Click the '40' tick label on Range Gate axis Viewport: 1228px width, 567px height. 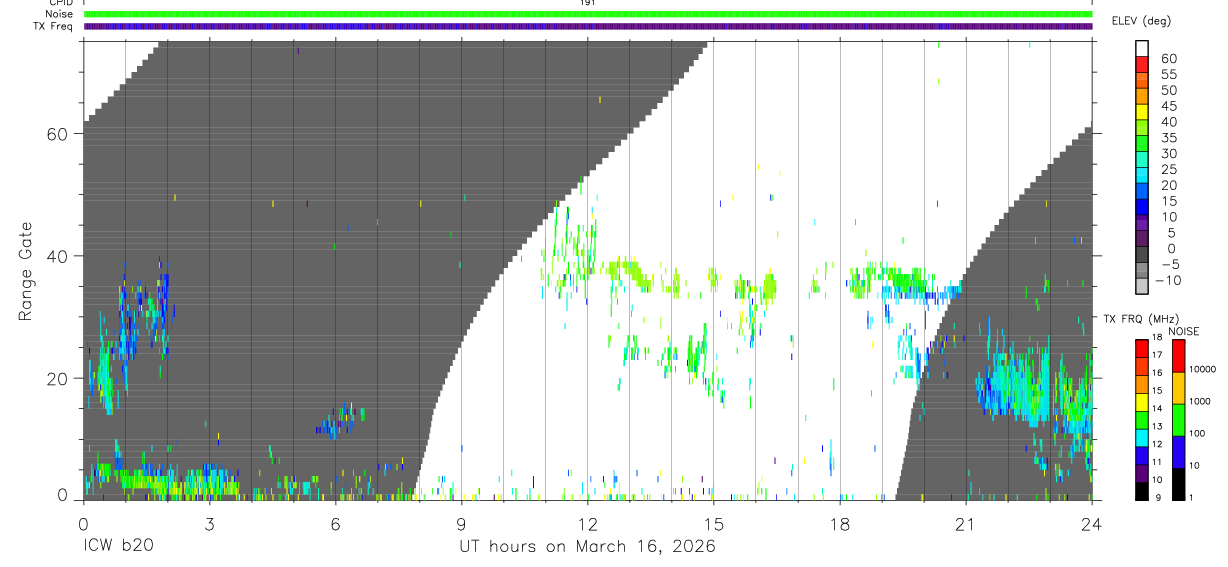click(x=56, y=256)
